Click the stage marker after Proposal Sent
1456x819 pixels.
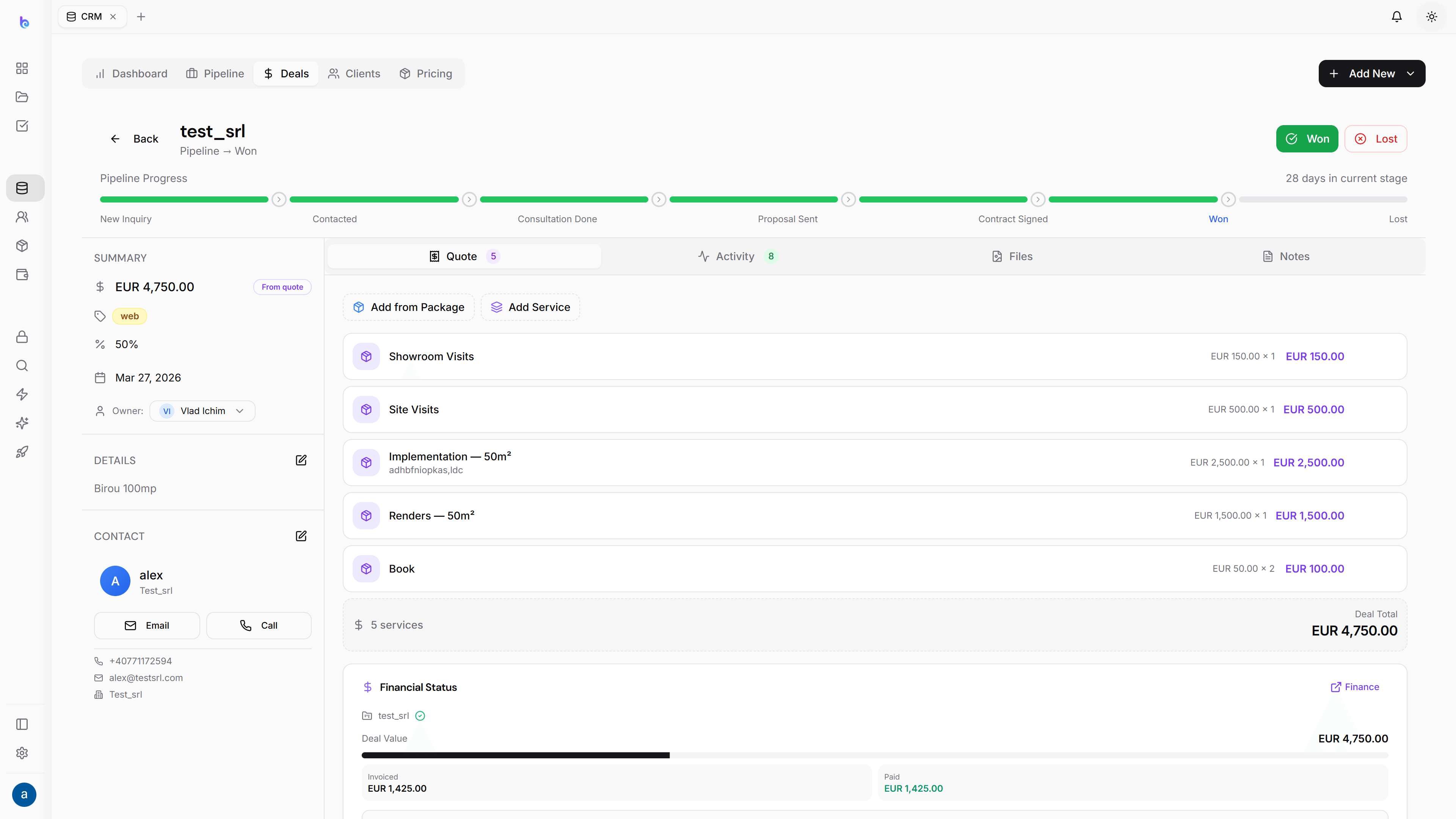tap(849, 199)
